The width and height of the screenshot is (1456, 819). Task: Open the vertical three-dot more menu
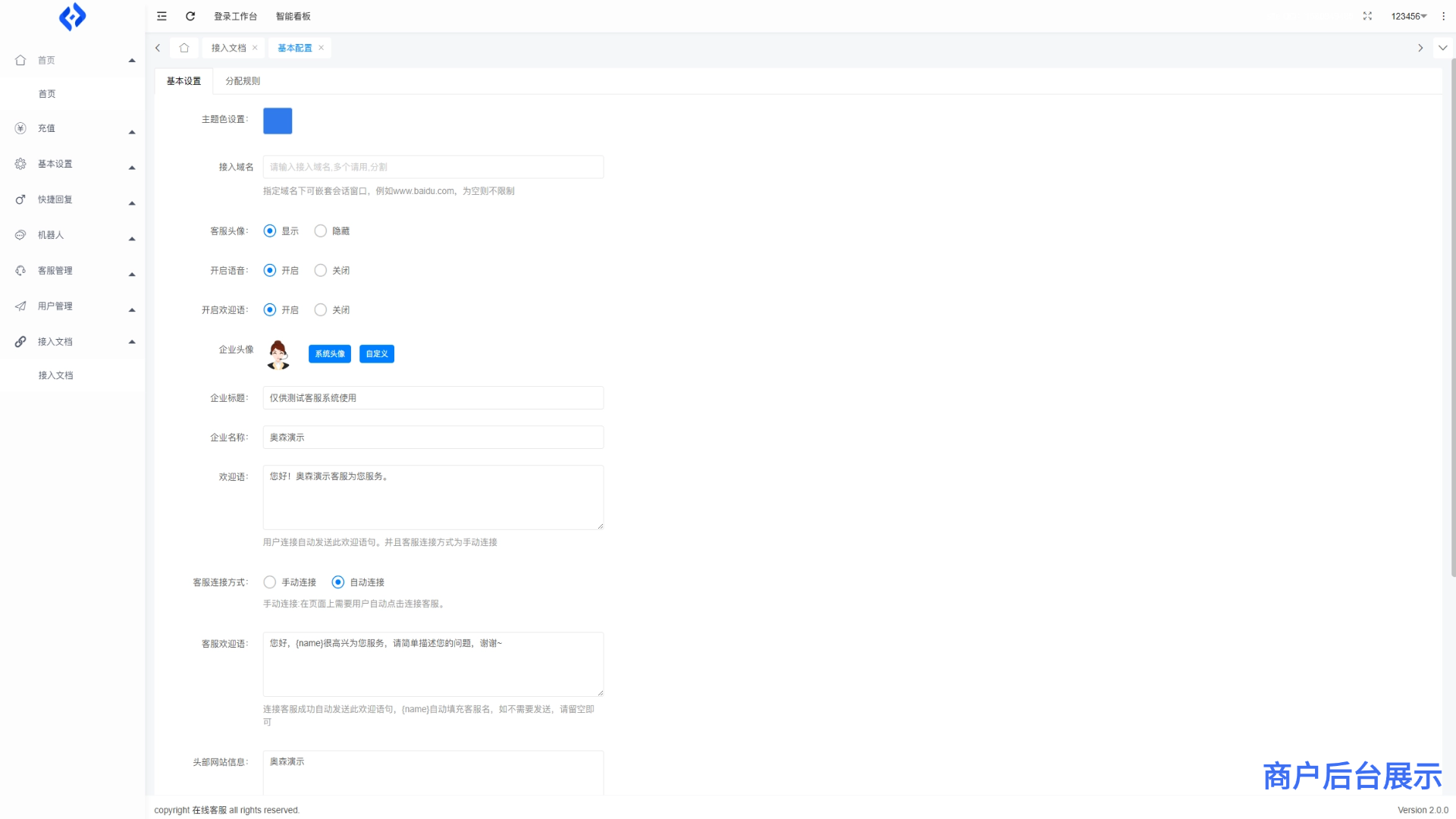[1443, 16]
